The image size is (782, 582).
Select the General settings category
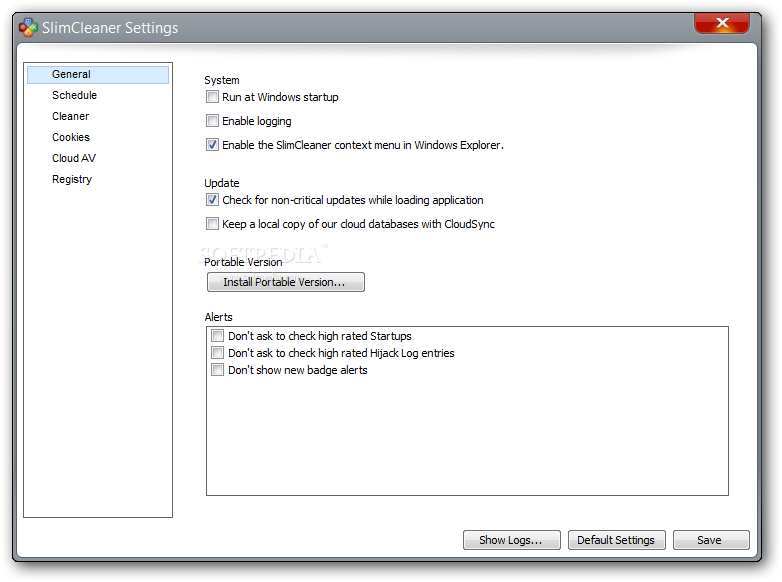click(x=98, y=74)
